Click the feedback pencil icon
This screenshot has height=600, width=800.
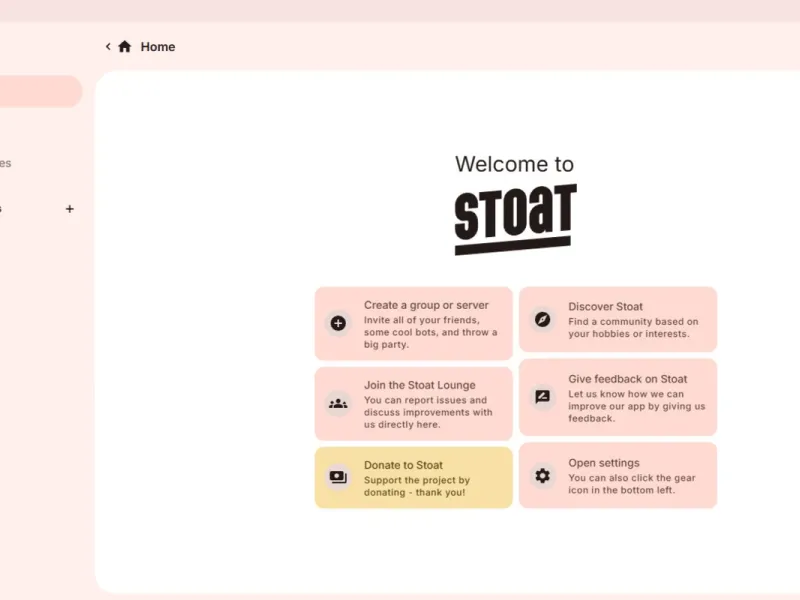(x=542, y=396)
